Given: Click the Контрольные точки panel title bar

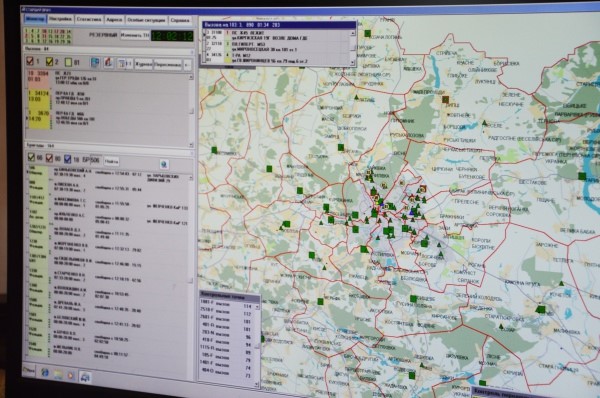Looking at the screenshot, I should (x=230, y=296).
